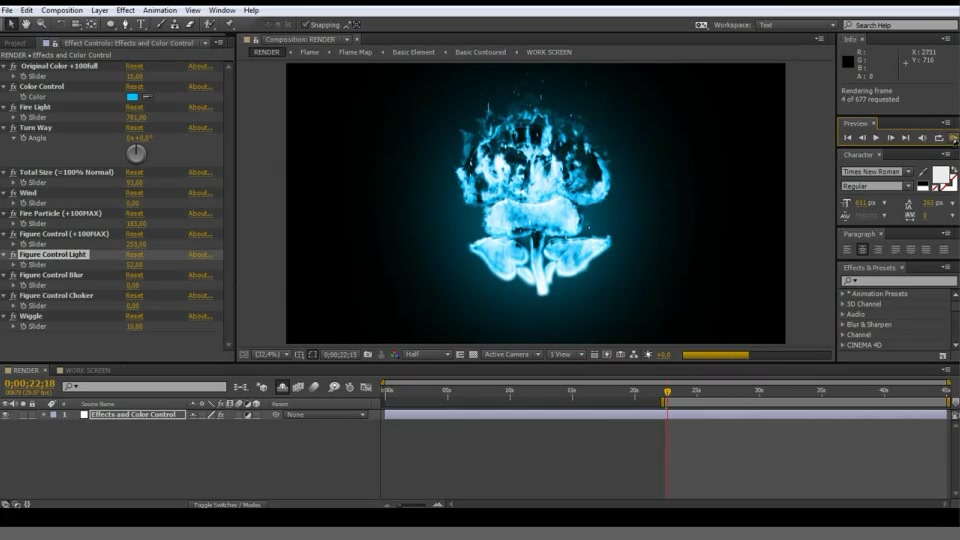This screenshot has width=960, height=540.
Task: Select the Hand tool in toolbar
Action: click(x=26, y=24)
